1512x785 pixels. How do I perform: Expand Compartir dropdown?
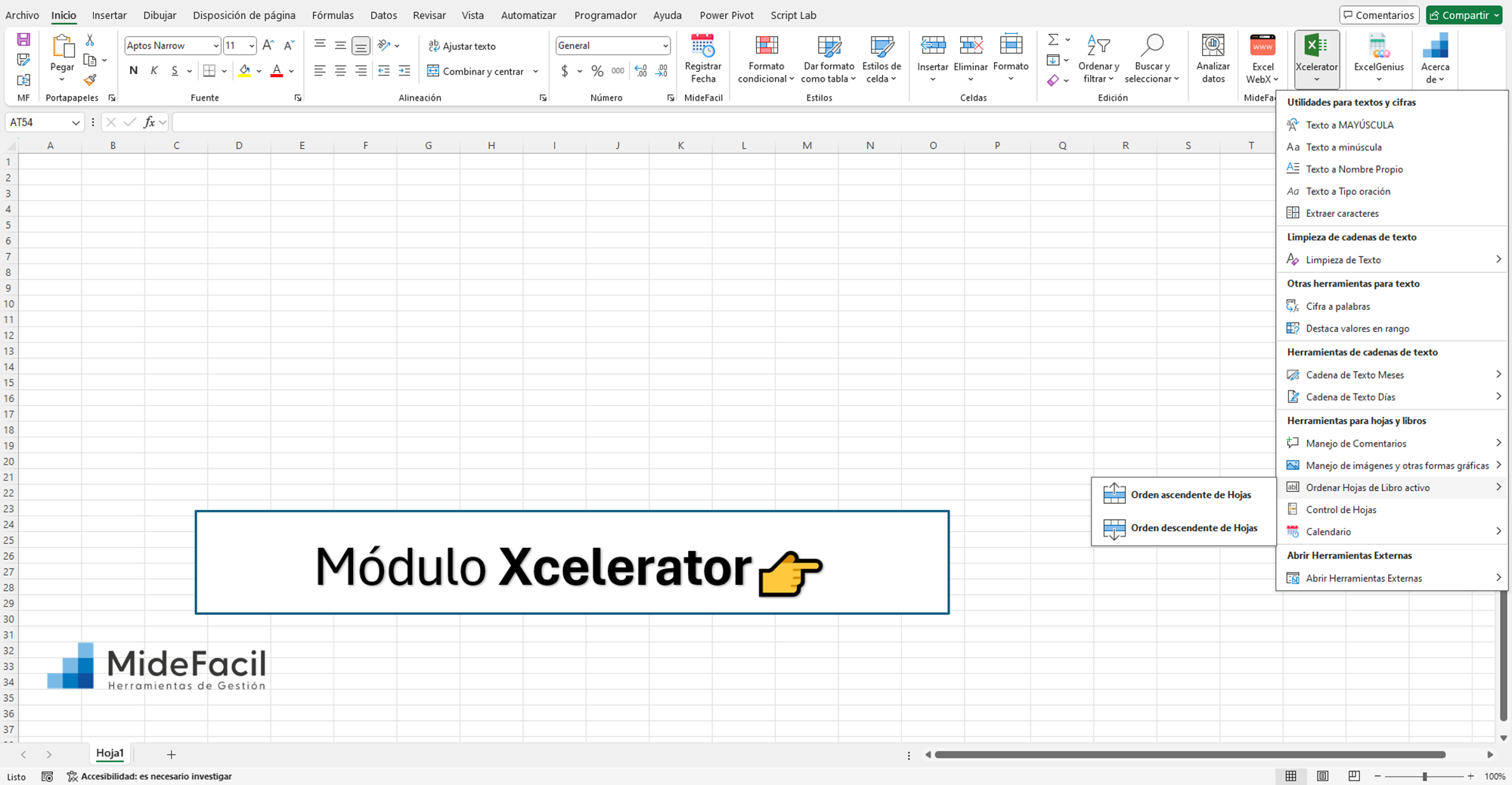[x=1495, y=15]
